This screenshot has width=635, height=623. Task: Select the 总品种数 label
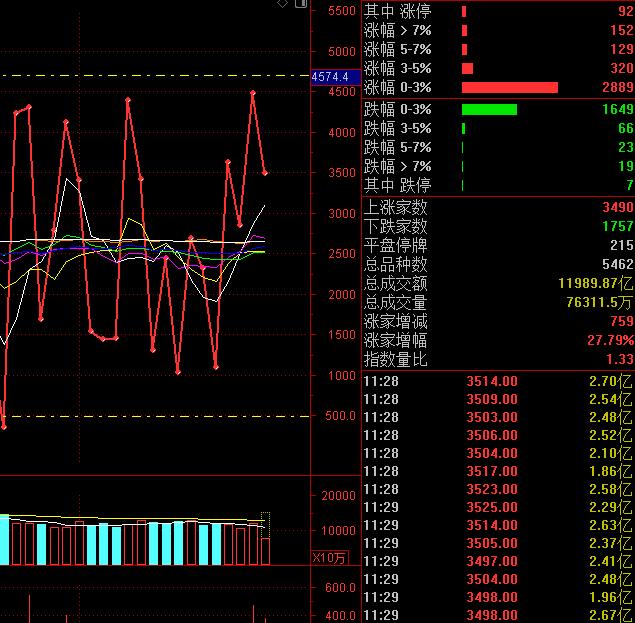(x=395, y=265)
